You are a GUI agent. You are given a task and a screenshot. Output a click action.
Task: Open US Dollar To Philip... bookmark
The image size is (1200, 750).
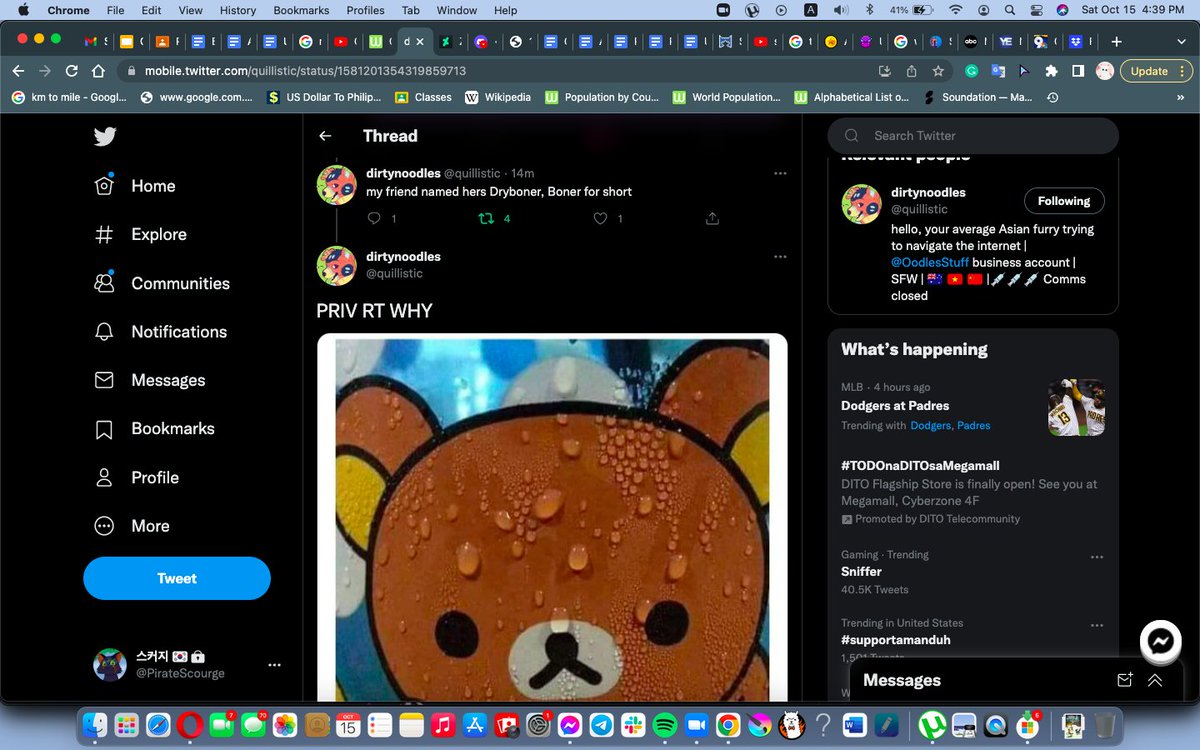tap(325, 97)
